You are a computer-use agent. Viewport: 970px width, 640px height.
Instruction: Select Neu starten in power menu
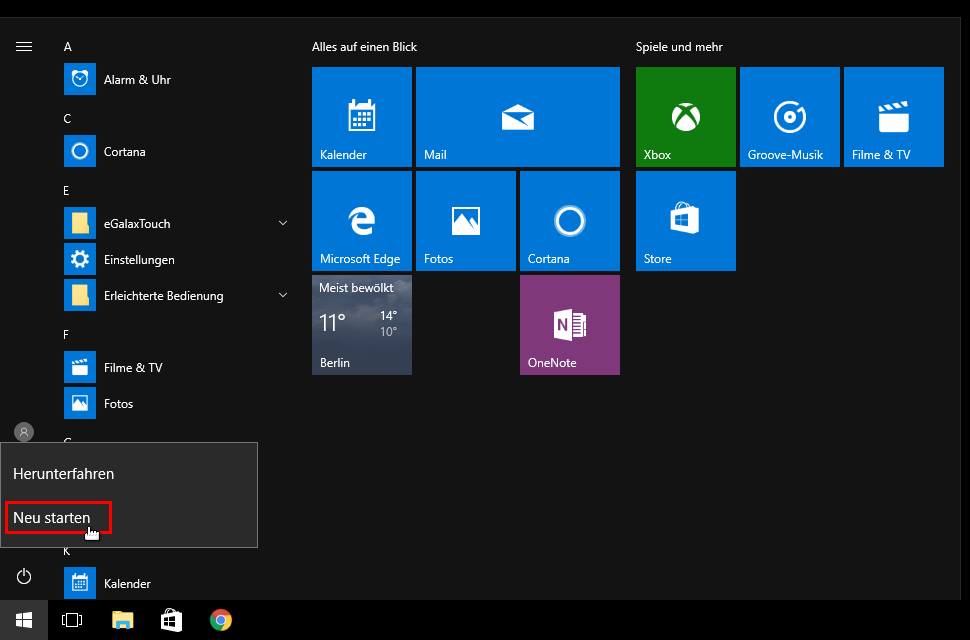[x=52, y=518]
